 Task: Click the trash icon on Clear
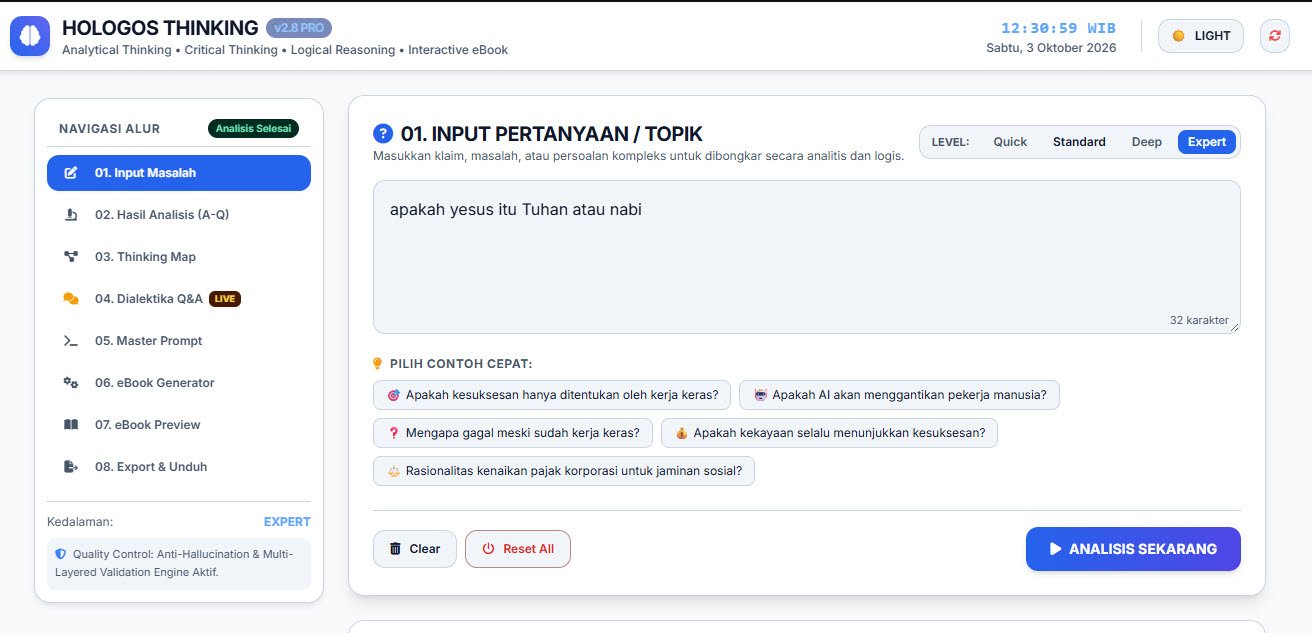(x=395, y=549)
